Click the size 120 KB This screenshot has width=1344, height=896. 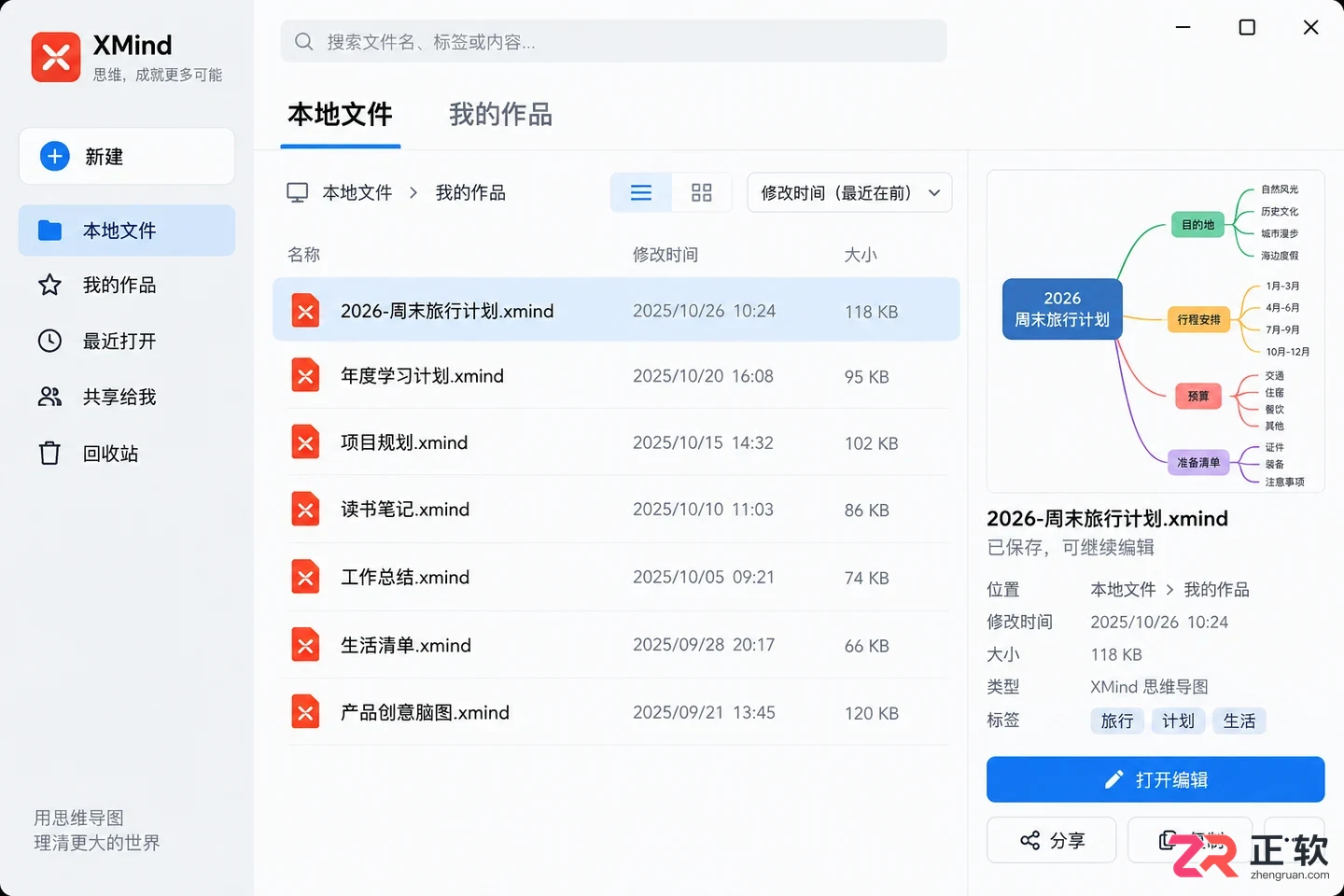click(871, 713)
